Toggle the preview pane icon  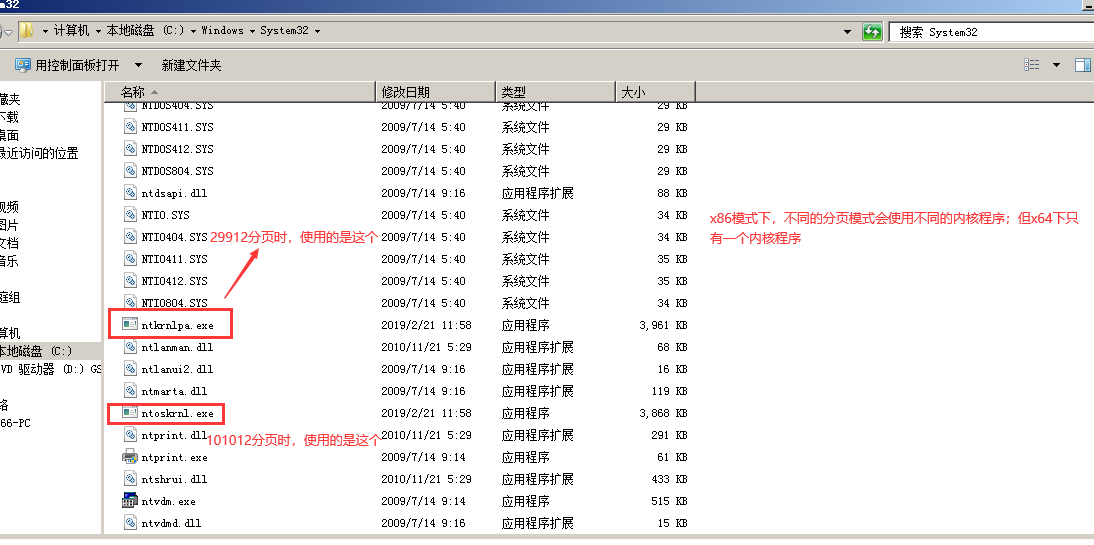pos(1082,65)
